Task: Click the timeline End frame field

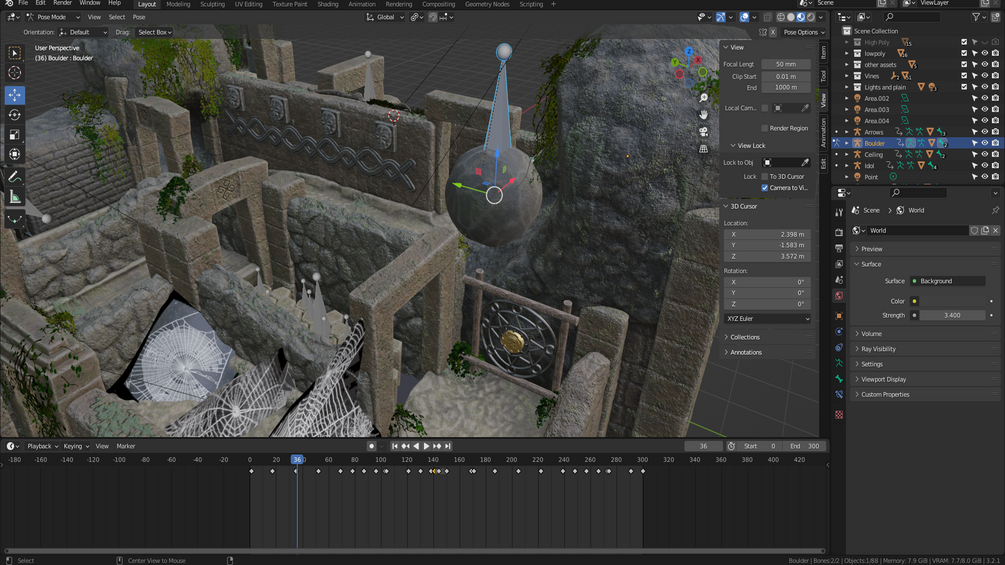Action: click(x=805, y=446)
